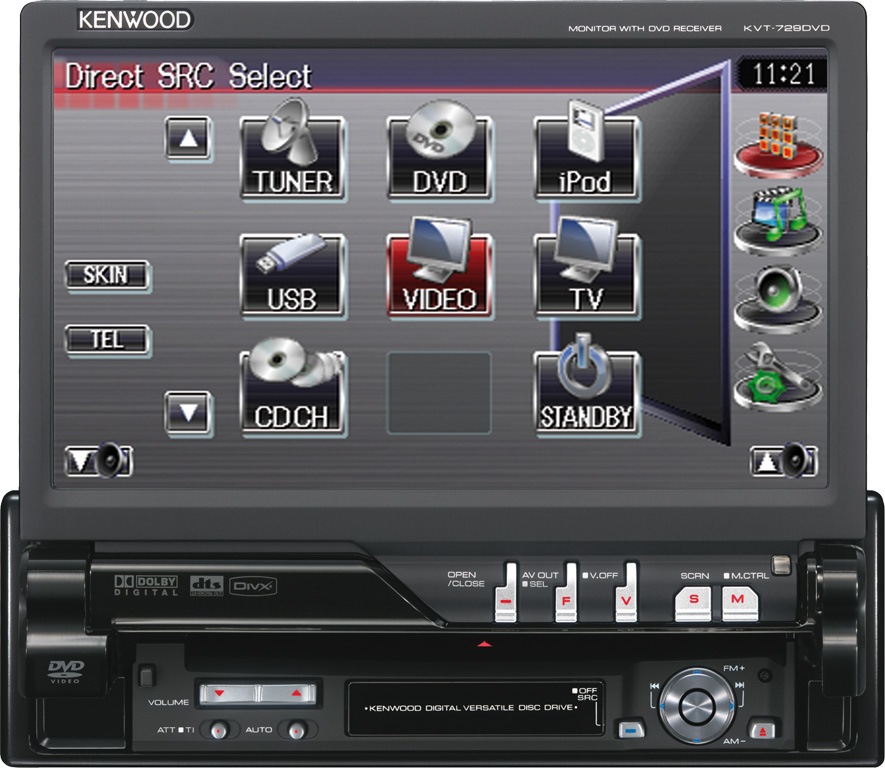885x768 pixels.
Task: Push the M button for M.CTRL
Action: (x=738, y=604)
